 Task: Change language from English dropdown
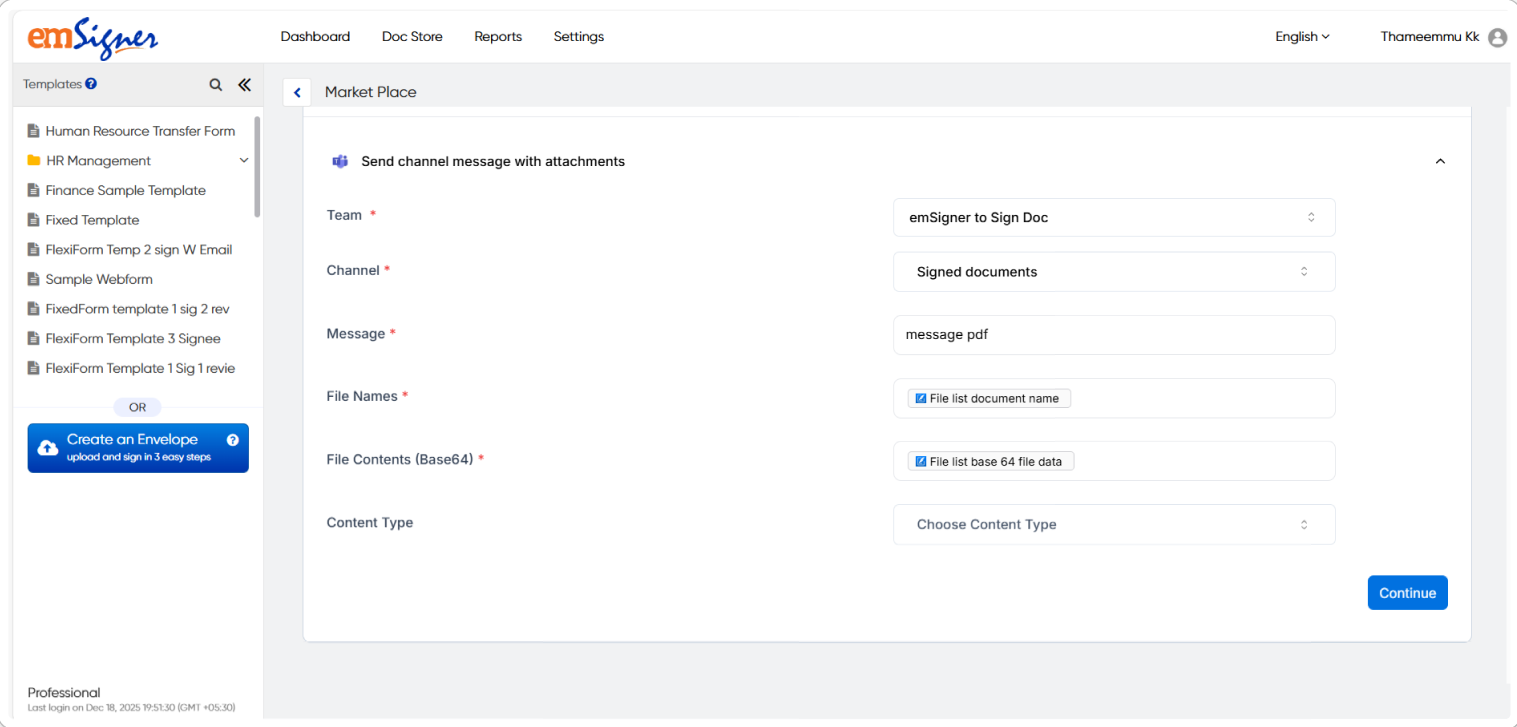coord(1302,37)
